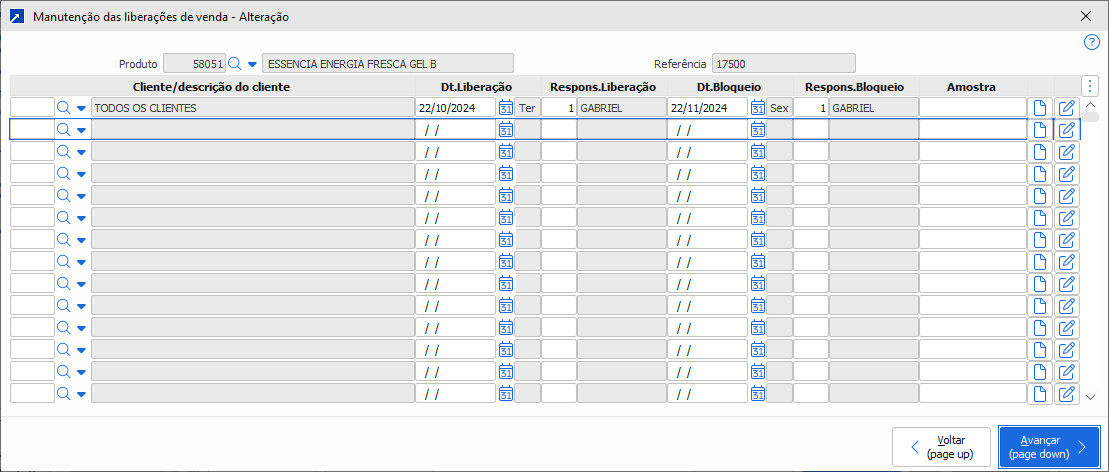Click the 22/10/2024 release date field
The height and width of the screenshot is (472, 1109).
[x=455, y=108]
